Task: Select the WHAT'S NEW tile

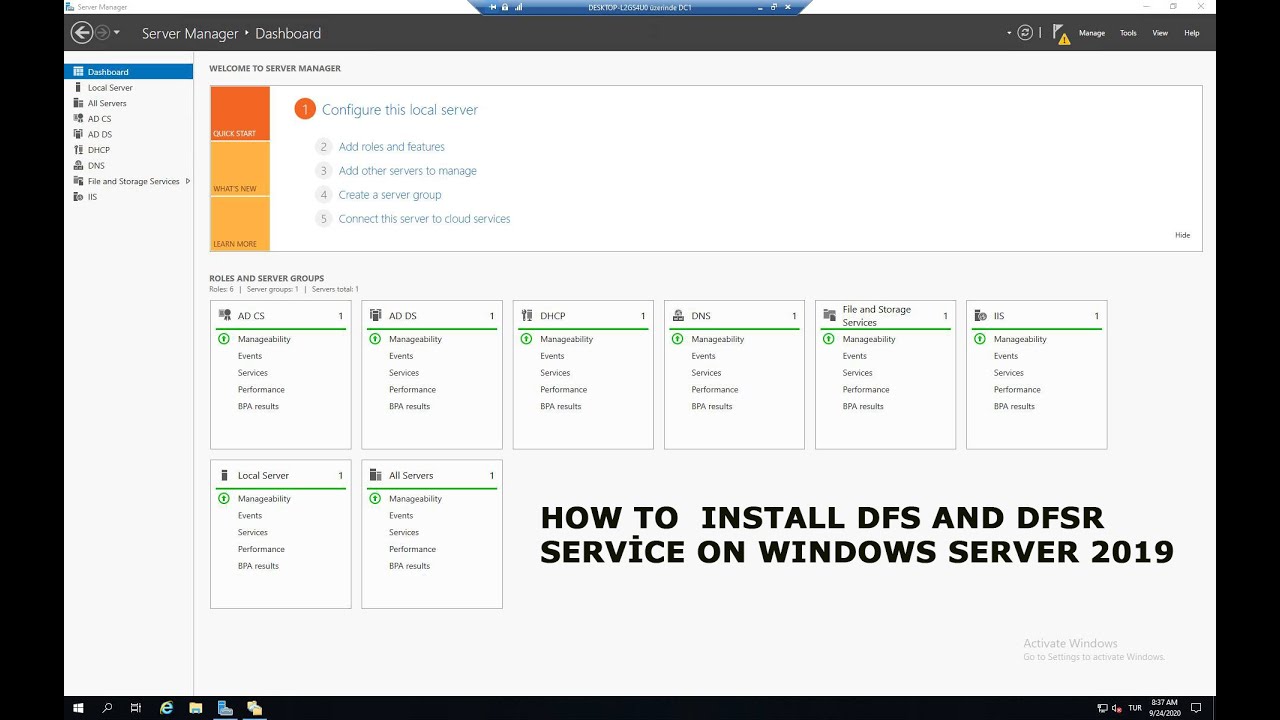Action: click(x=240, y=169)
